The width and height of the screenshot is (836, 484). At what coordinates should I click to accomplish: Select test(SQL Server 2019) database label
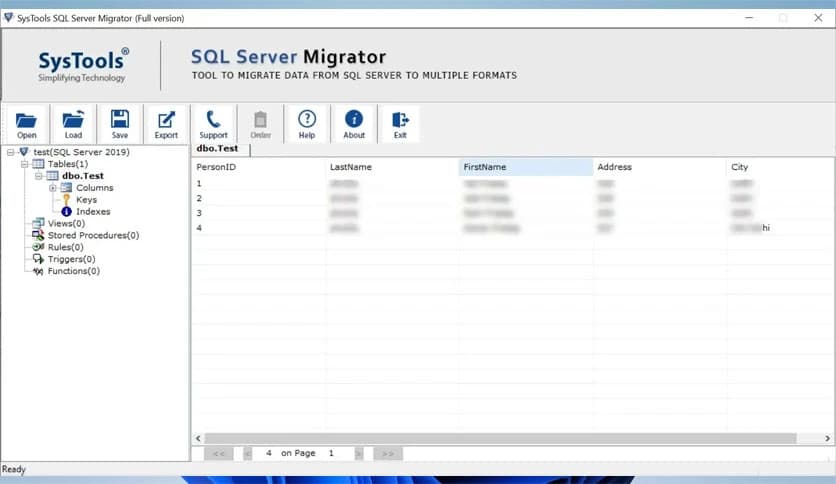81,152
